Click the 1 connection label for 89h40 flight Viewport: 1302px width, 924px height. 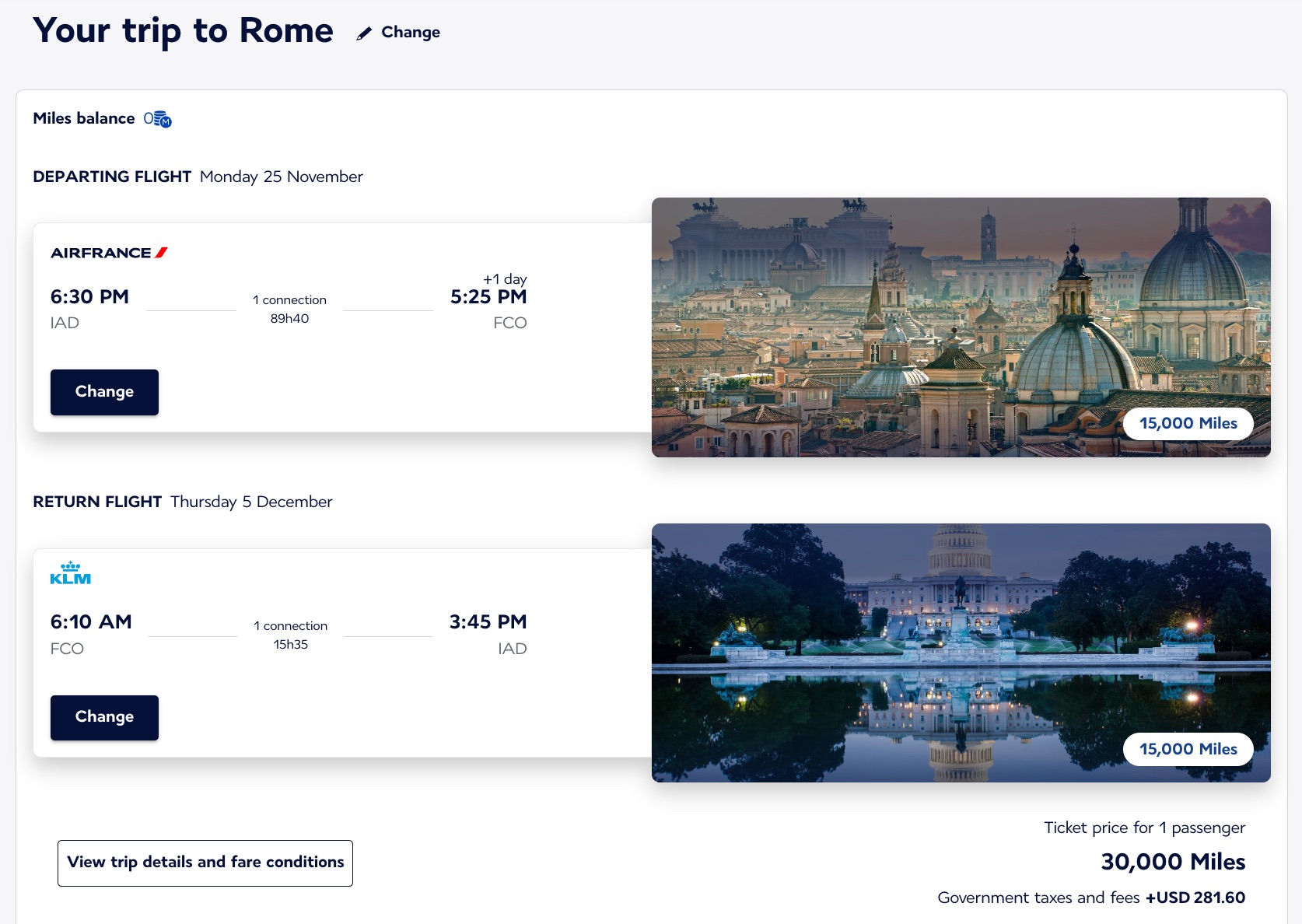click(289, 300)
